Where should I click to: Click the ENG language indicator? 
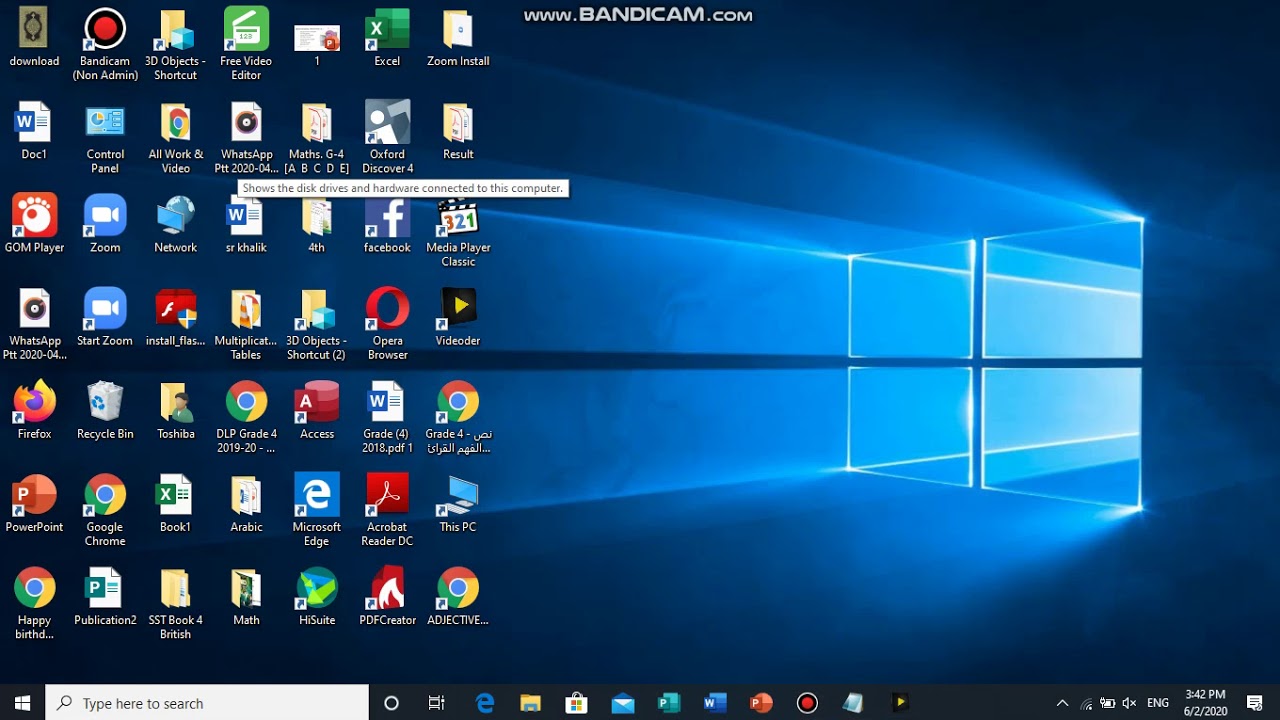pos(1158,703)
